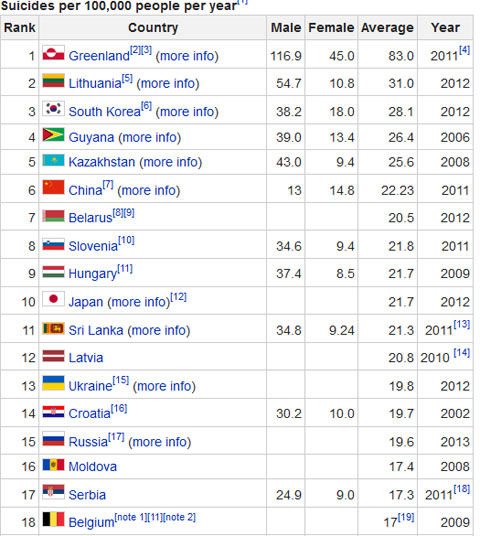Open the Lithuania country link

(95, 83)
